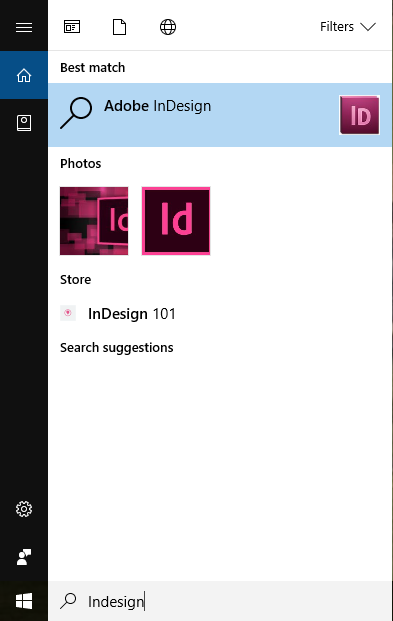This screenshot has width=393, height=621.
Task: Open the hamburger menu in sidebar
Action: coord(24,27)
